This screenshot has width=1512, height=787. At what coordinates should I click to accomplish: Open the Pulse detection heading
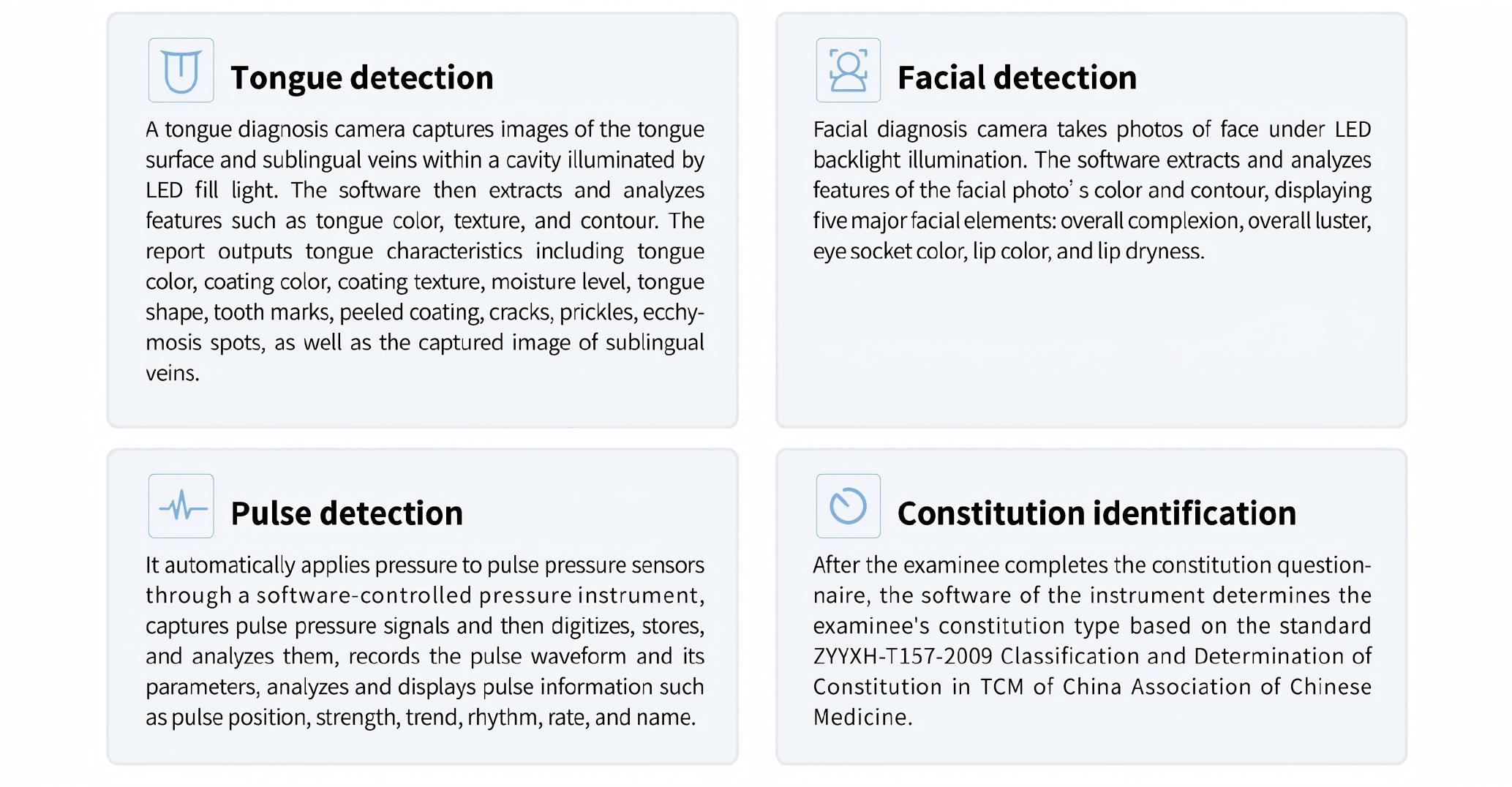click(346, 513)
